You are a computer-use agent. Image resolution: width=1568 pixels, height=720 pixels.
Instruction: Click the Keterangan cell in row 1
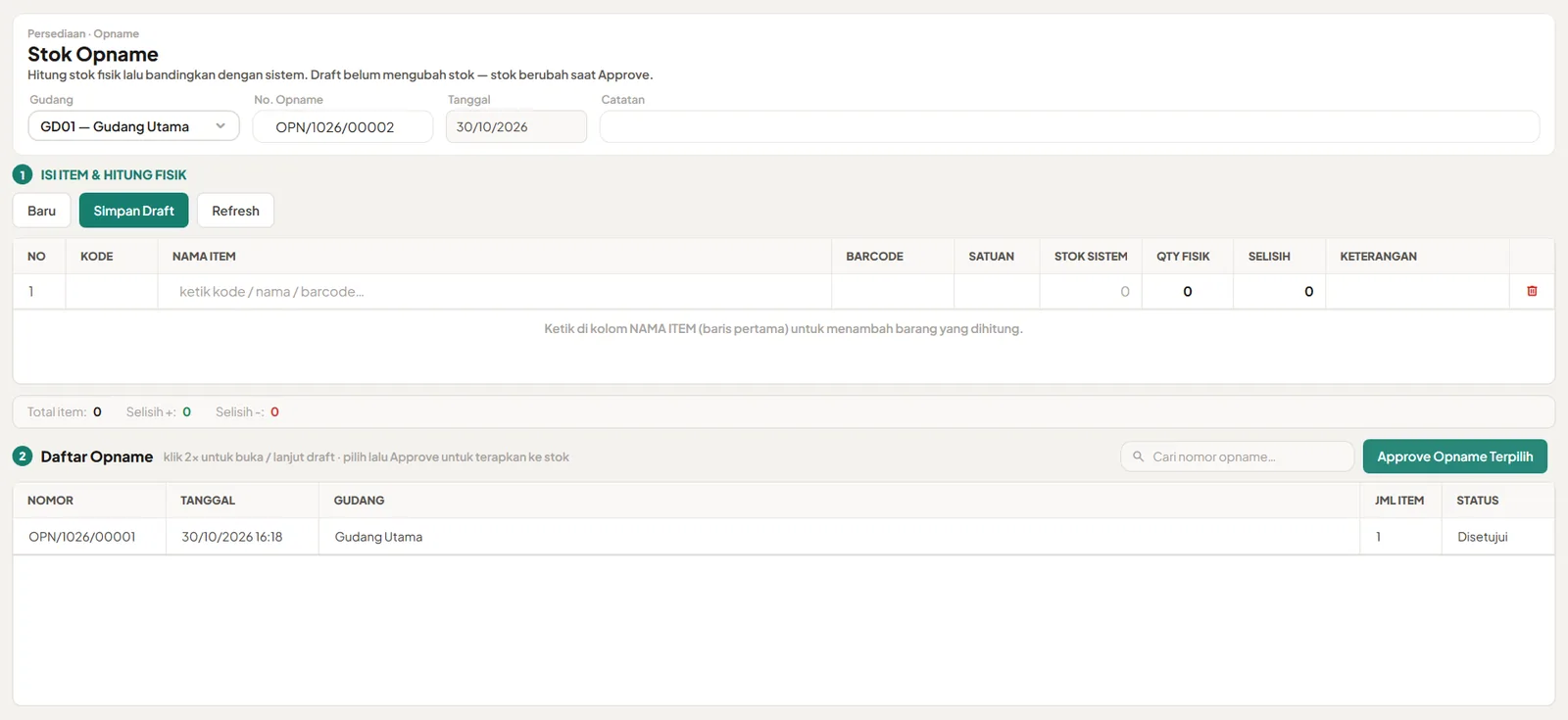1417,291
